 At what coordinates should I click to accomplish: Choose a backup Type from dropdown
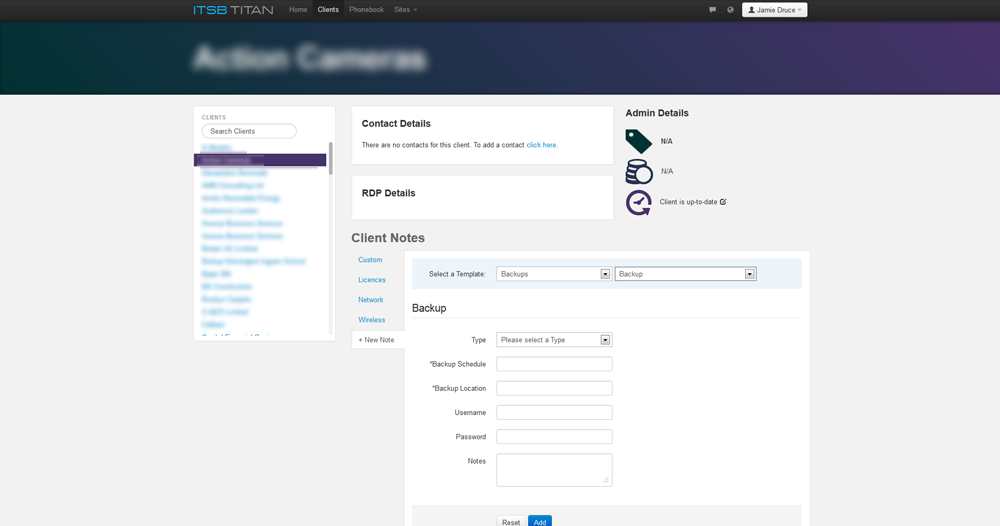pos(553,340)
